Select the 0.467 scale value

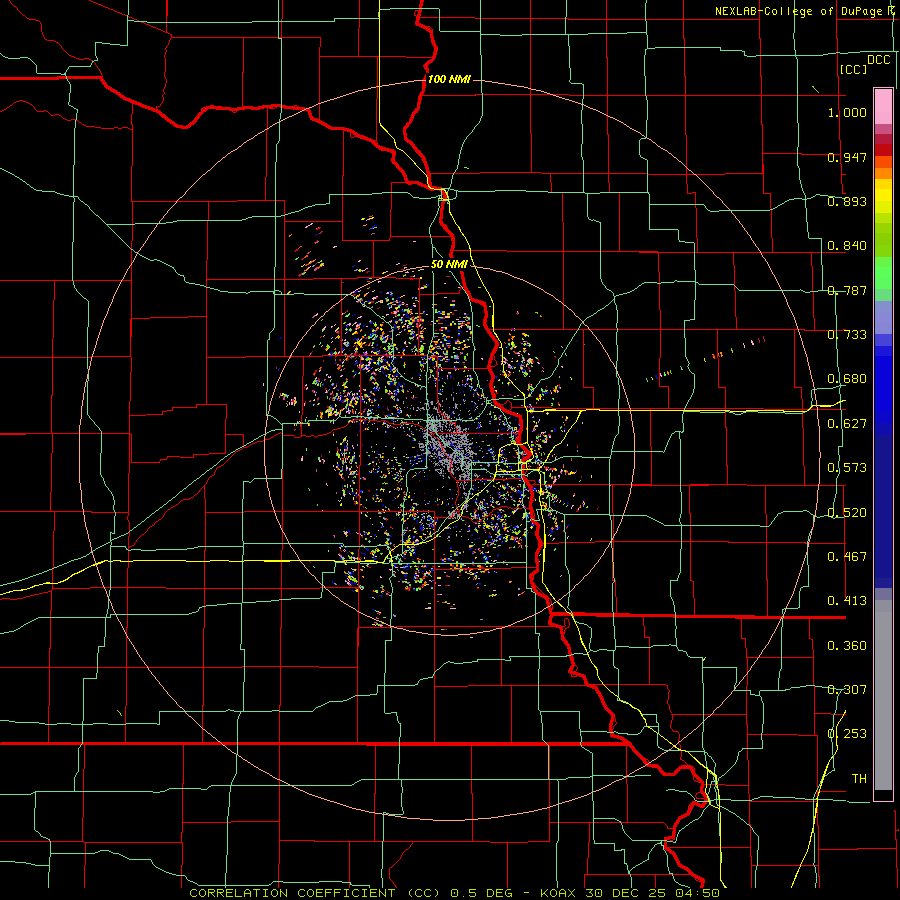[847, 557]
